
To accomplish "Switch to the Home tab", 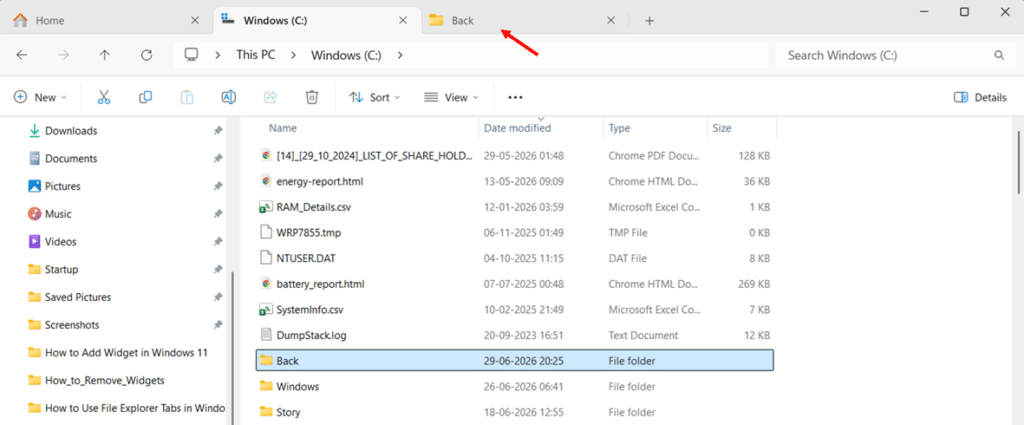I will (x=106, y=21).
